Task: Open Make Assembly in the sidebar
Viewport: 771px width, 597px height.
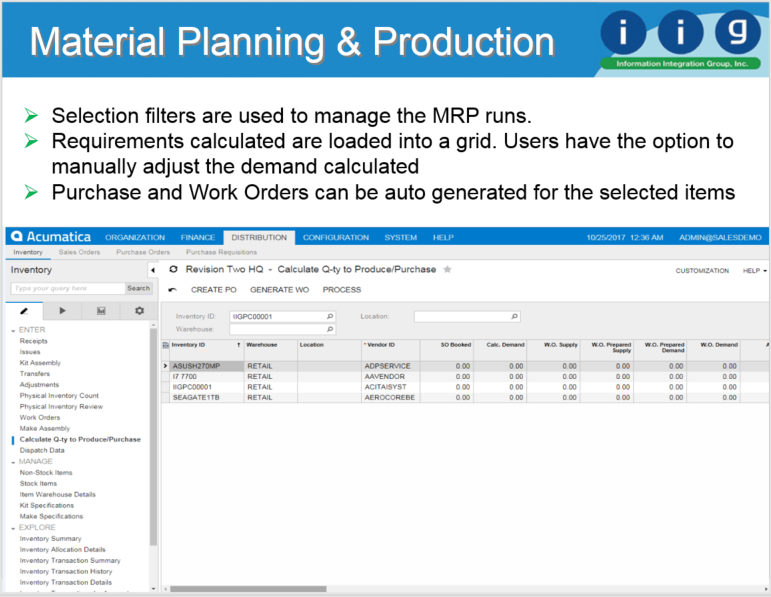Action: click(x=45, y=429)
